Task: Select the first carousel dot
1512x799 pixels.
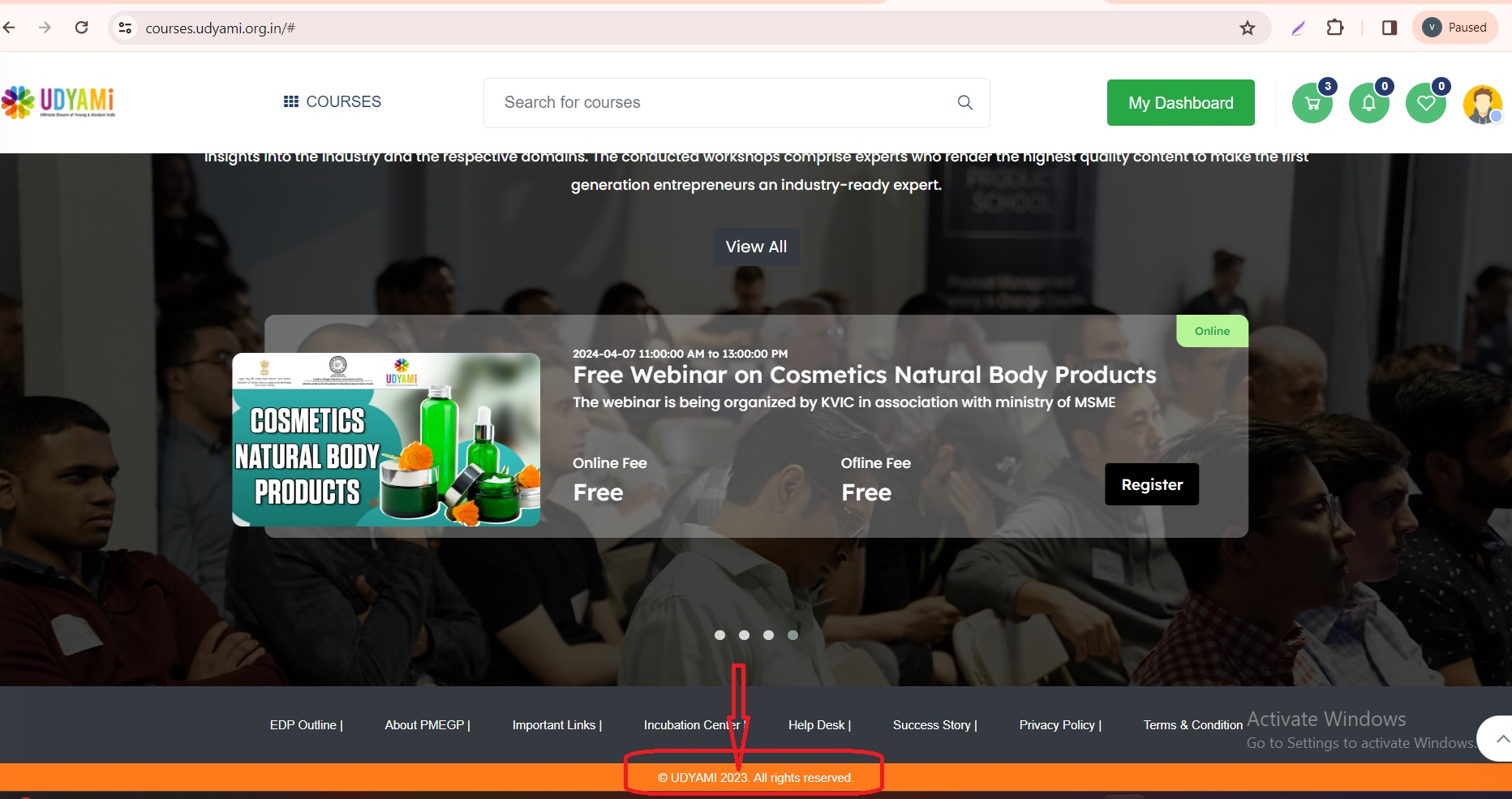Action: pos(719,635)
